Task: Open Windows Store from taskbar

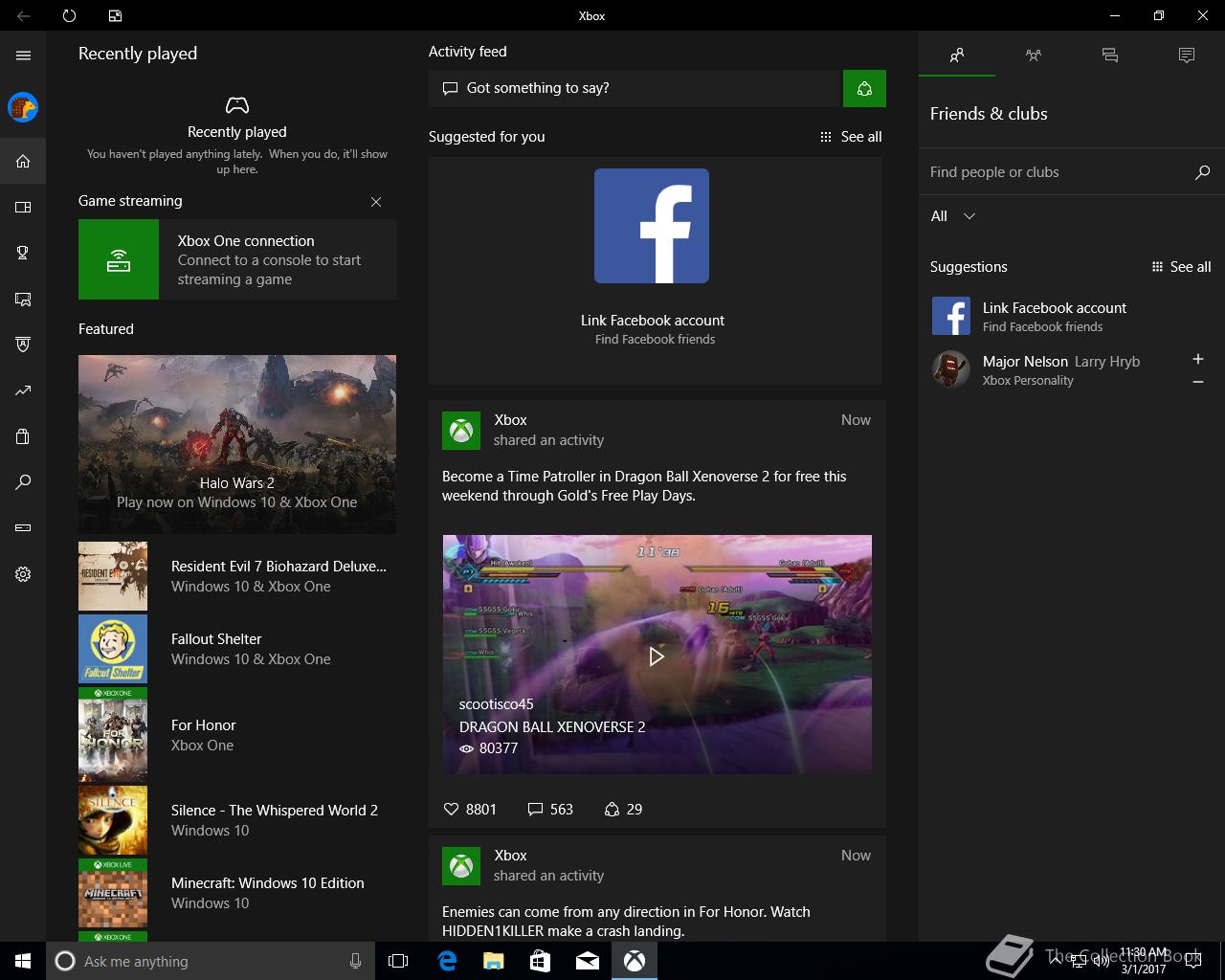Action: [x=540, y=961]
